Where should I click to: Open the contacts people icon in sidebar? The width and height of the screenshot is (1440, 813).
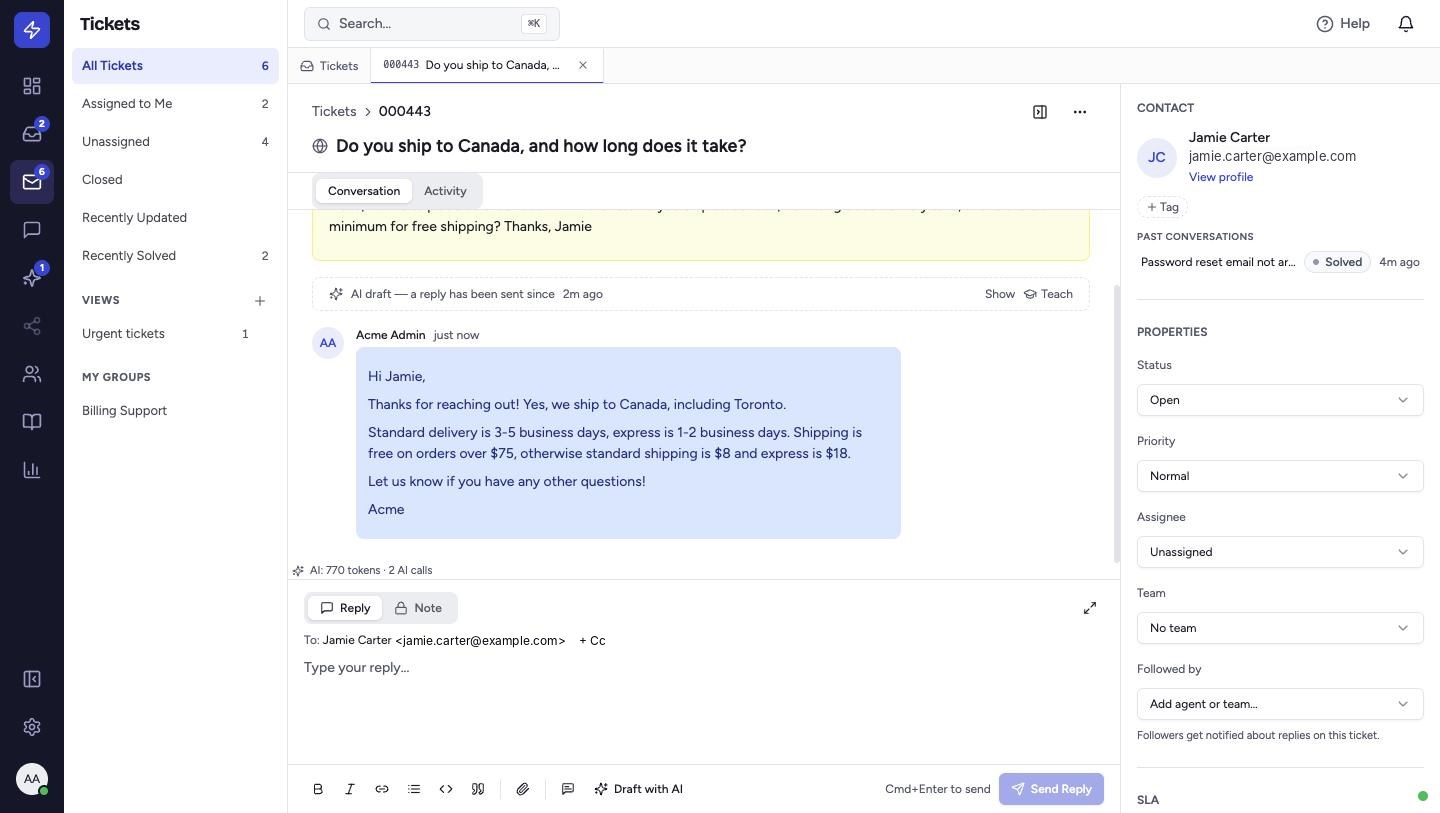pos(32,374)
